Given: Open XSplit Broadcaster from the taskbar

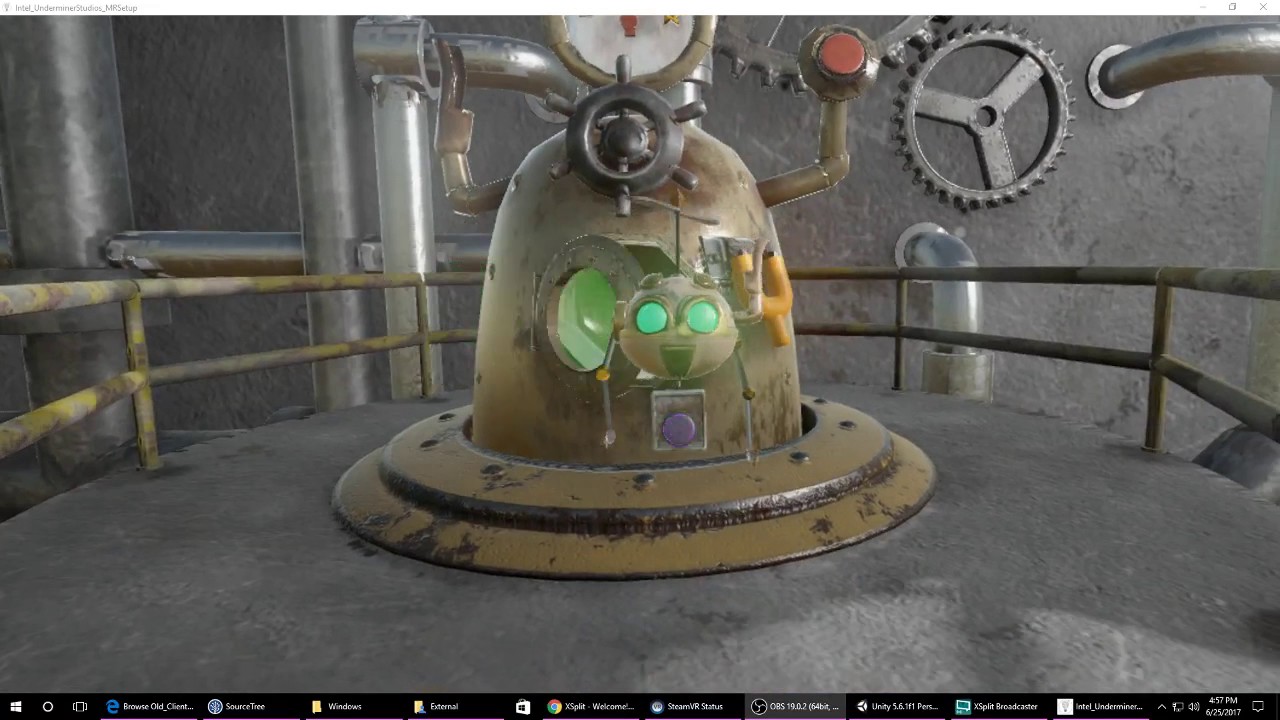Looking at the screenshot, I should coord(998,706).
